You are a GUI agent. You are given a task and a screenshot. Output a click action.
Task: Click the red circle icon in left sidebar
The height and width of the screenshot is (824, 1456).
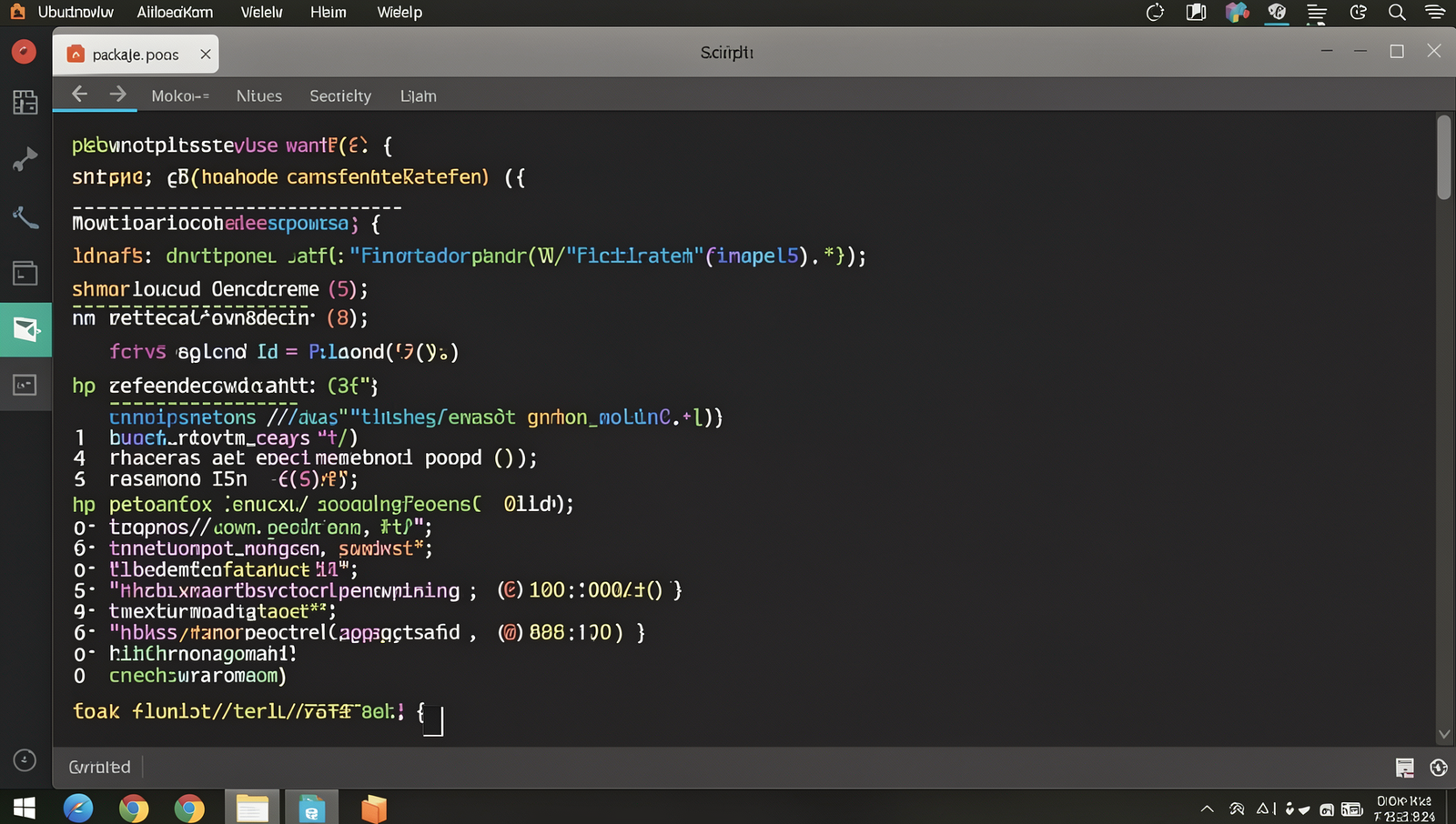tap(25, 52)
